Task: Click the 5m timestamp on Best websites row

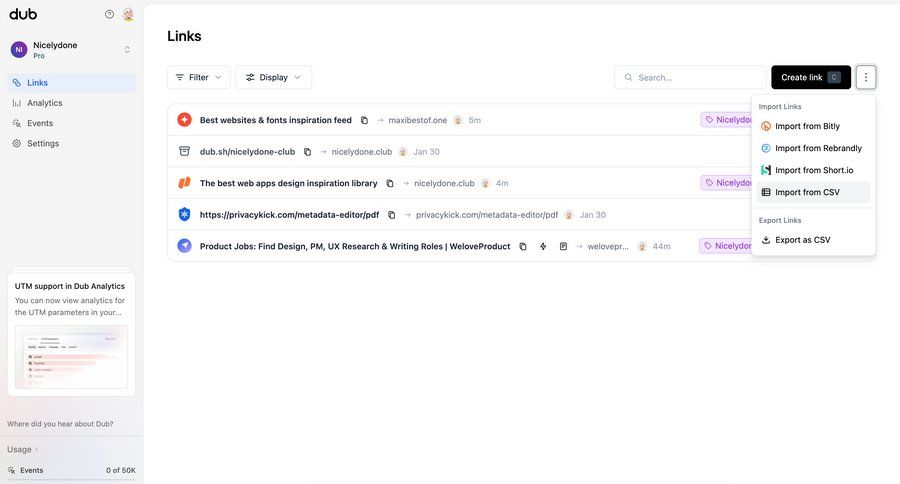Action: (x=475, y=120)
